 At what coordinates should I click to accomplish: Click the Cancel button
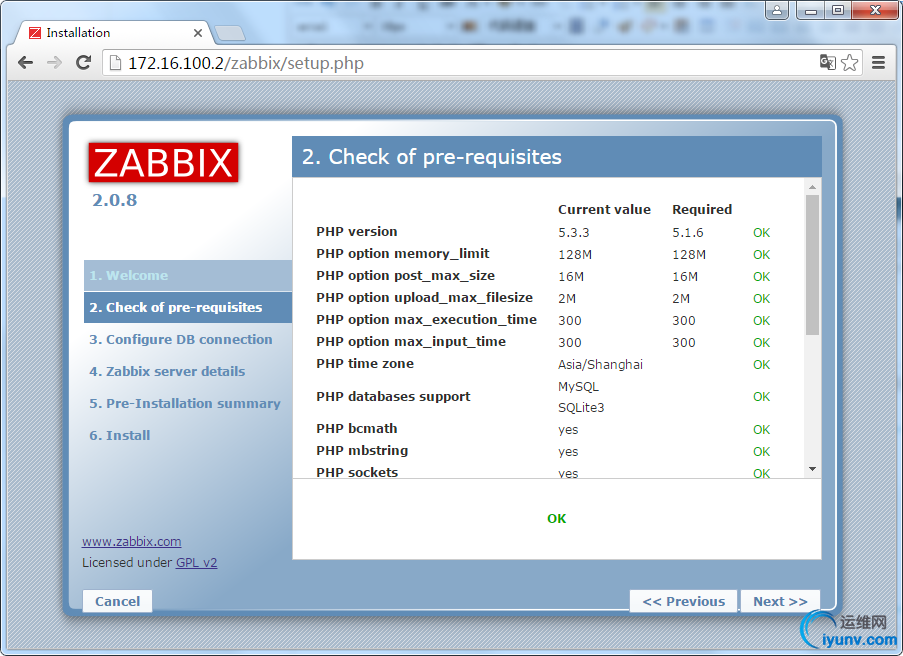[117, 601]
